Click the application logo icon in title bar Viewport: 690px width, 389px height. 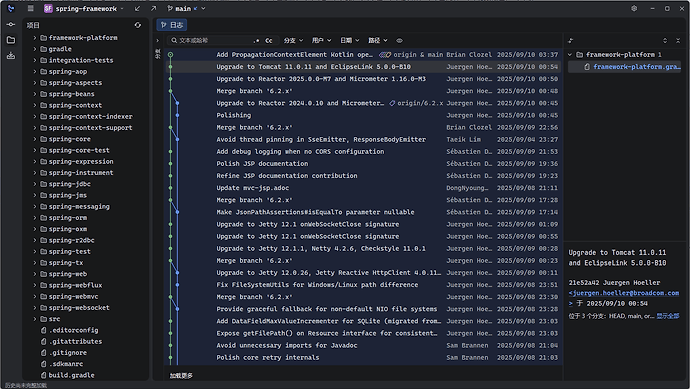pyautogui.click(x=11, y=8)
